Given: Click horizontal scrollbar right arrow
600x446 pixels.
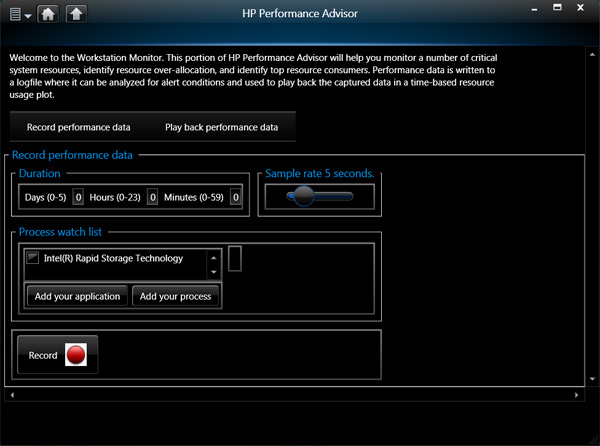Looking at the screenshot, I should pos(577,395).
